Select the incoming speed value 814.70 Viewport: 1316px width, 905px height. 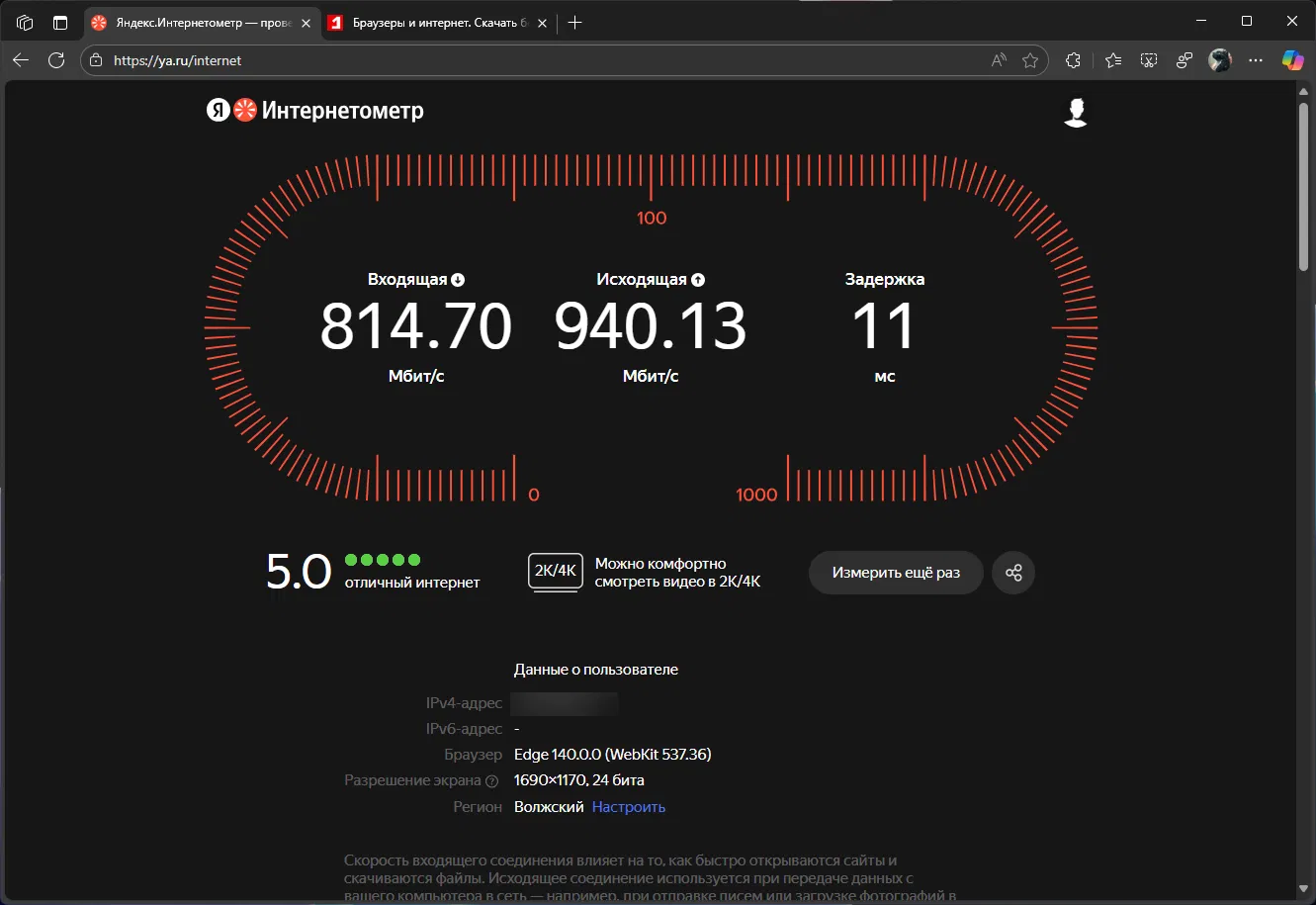point(415,326)
